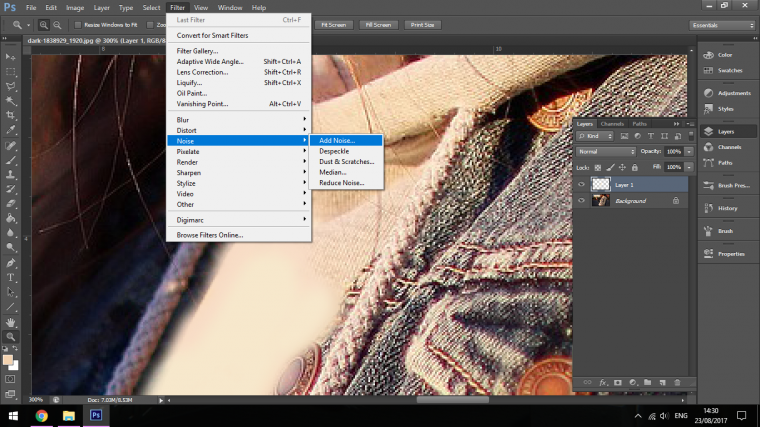Select the Paint Bucket tool
The height and width of the screenshot is (427, 760).
coord(10,218)
